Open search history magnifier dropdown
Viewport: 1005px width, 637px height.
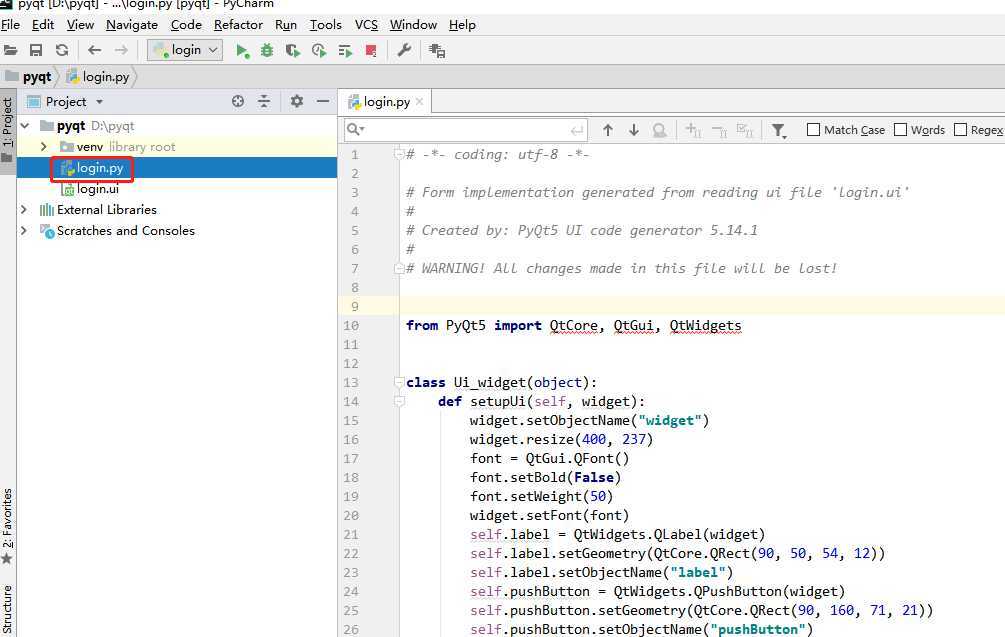[355, 129]
